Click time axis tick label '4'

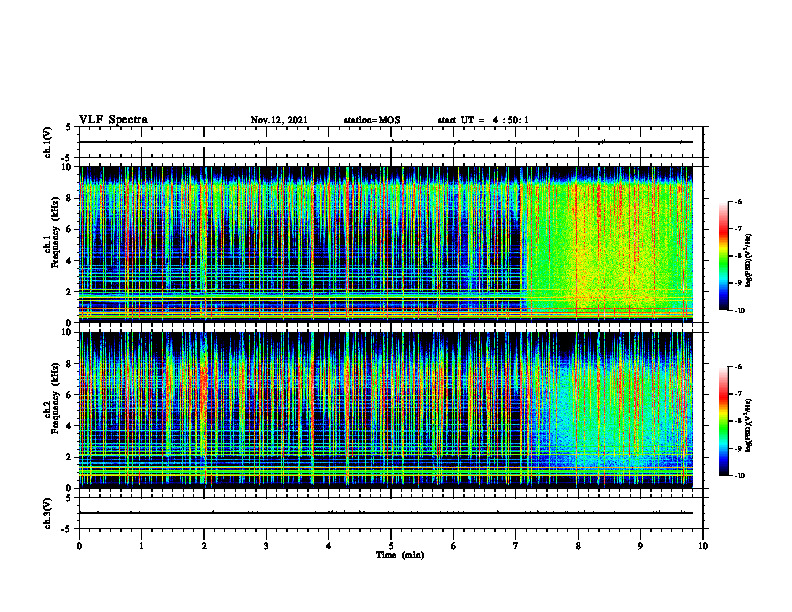329,546
